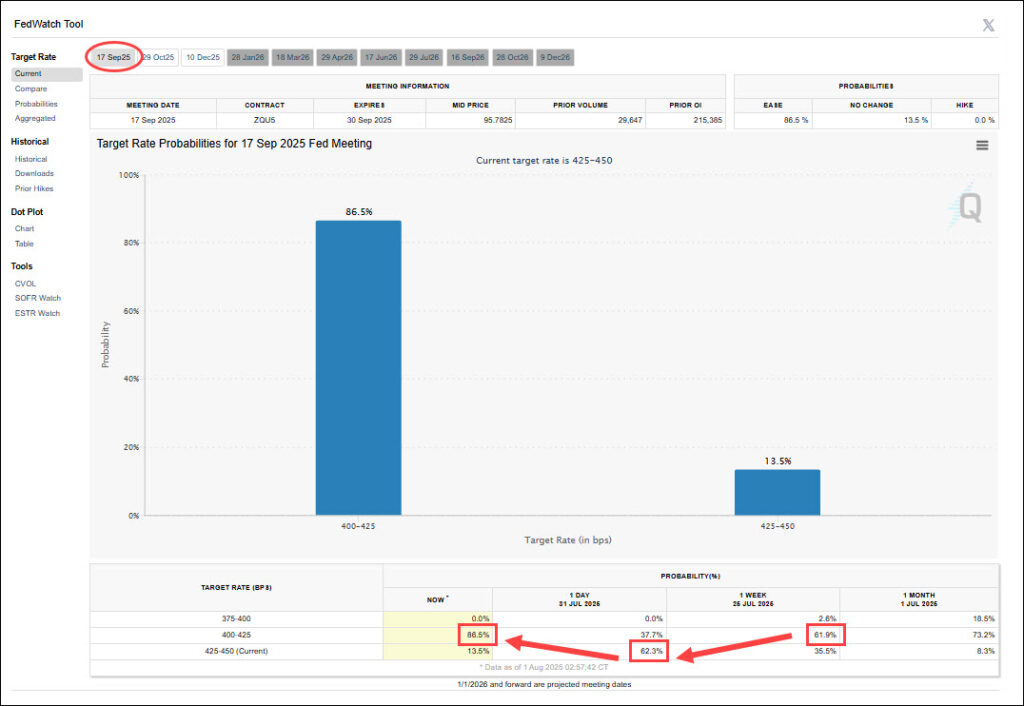Click the X share icon
The width and height of the screenshot is (1024, 706).
pos(988,25)
